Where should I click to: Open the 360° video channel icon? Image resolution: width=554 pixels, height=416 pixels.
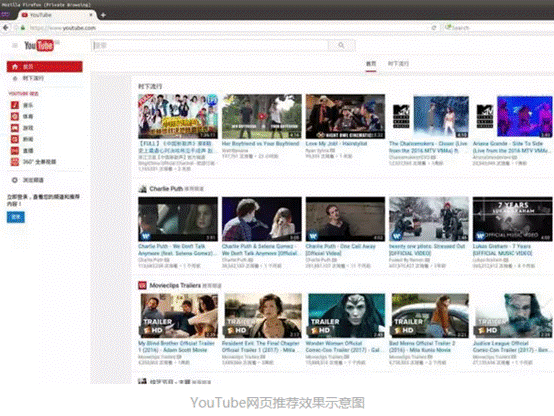click(15, 162)
